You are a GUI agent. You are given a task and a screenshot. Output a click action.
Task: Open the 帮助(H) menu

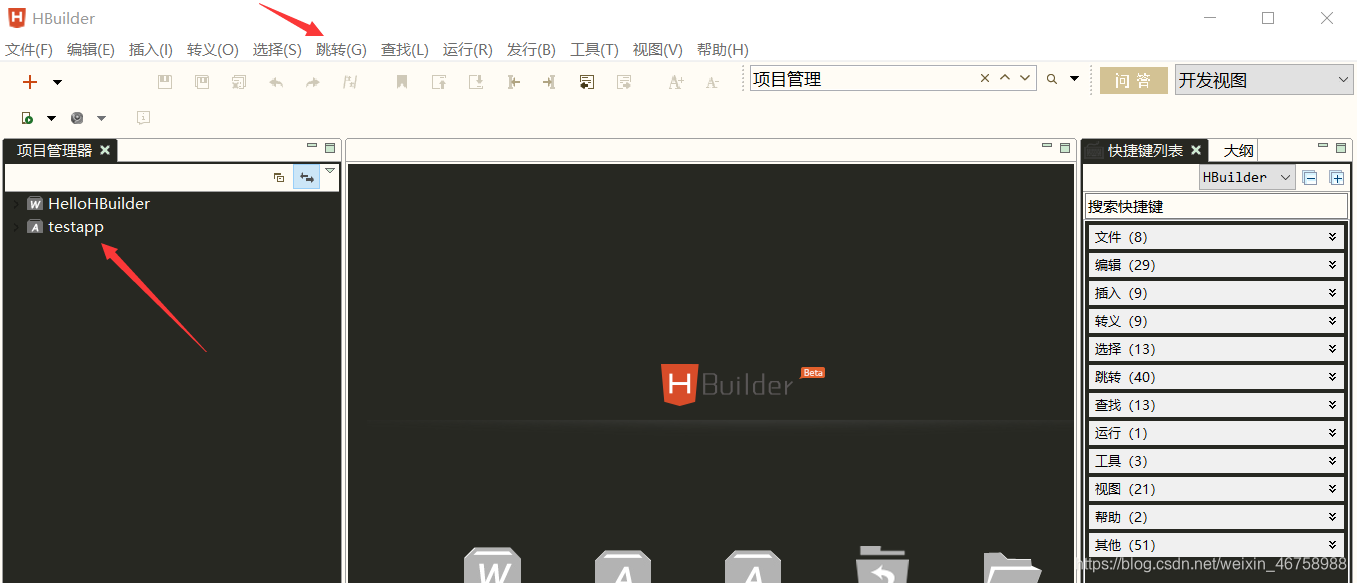[723, 50]
